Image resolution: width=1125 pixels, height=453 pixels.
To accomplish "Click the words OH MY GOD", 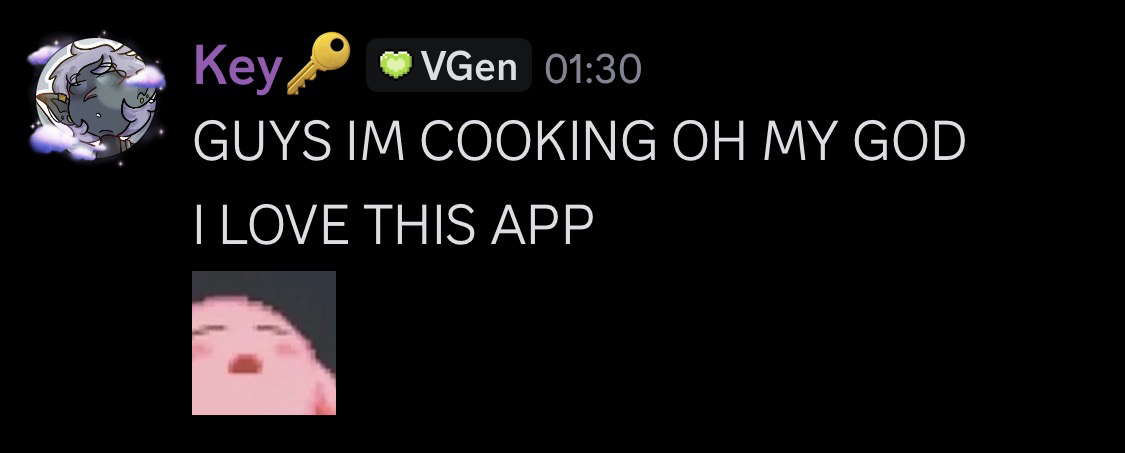I will click(819, 141).
